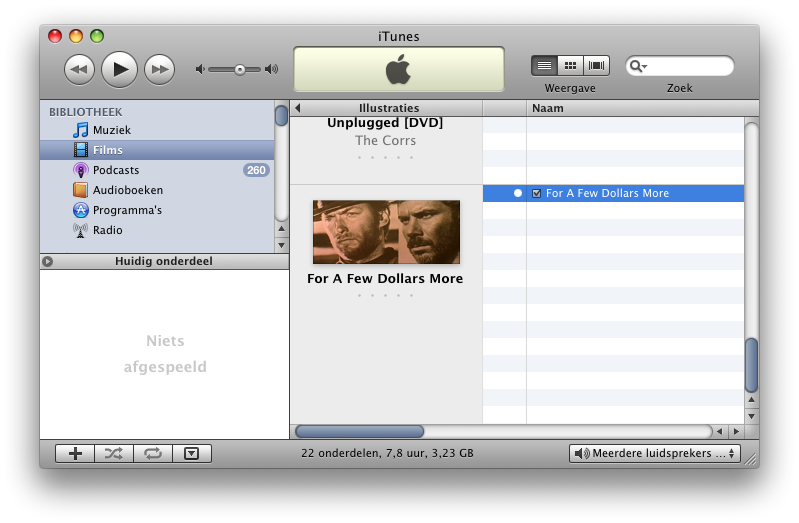The height and width of the screenshot is (523, 799).
Task: Open Programma's in the sidebar
Action: (x=126, y=210)
